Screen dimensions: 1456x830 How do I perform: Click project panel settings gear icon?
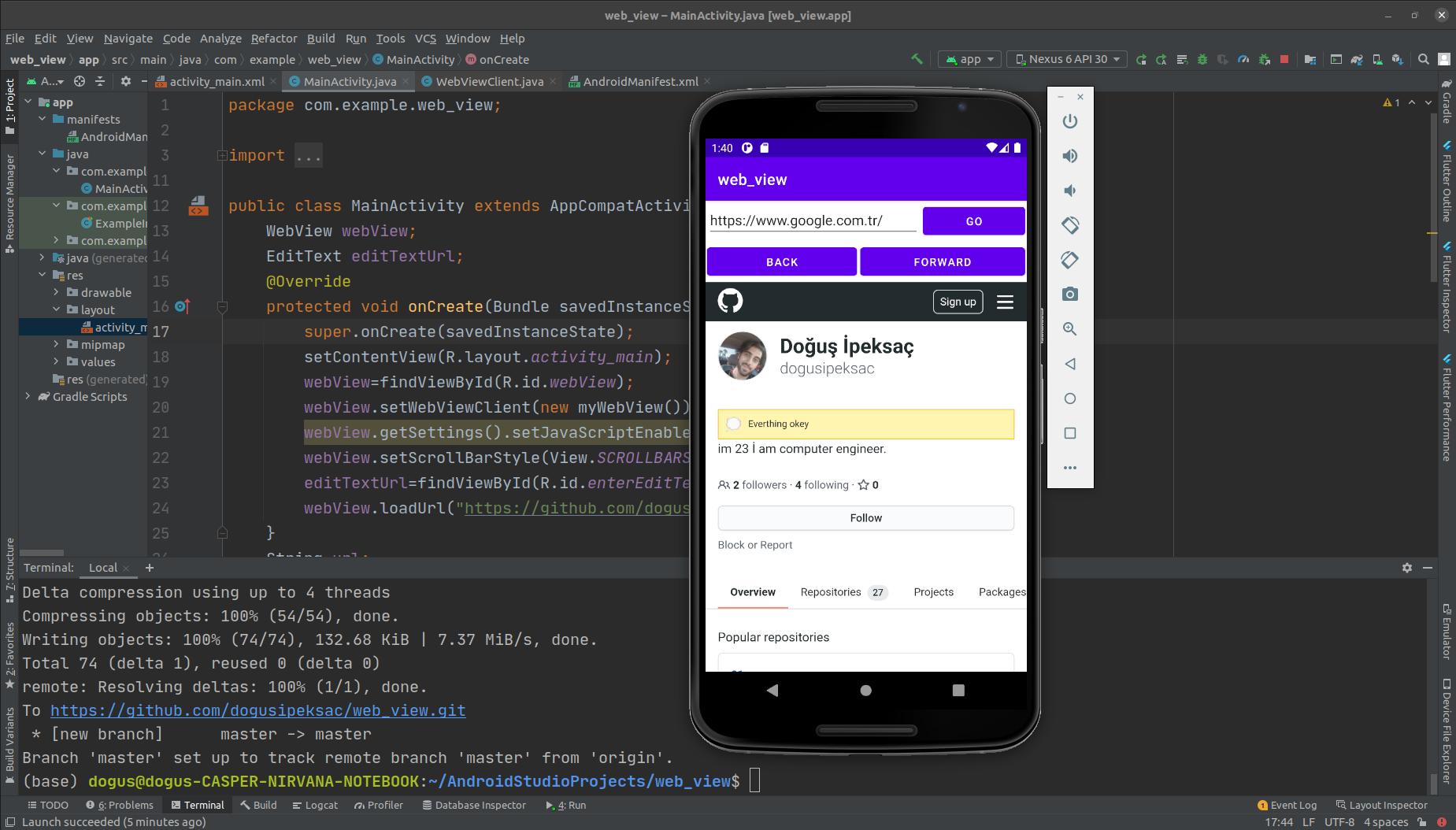(126, 81)
